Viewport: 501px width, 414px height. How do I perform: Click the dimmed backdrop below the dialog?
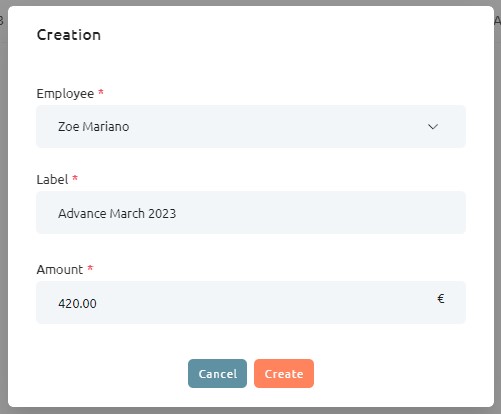[251, 411]
